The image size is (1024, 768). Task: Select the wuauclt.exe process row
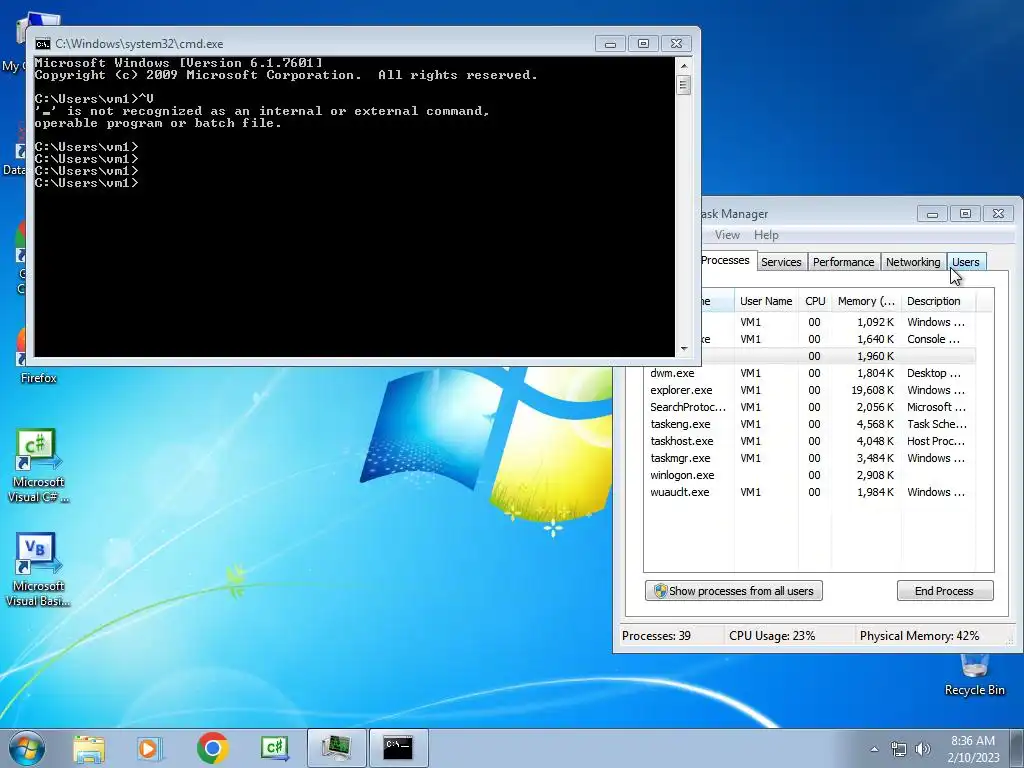810,492
